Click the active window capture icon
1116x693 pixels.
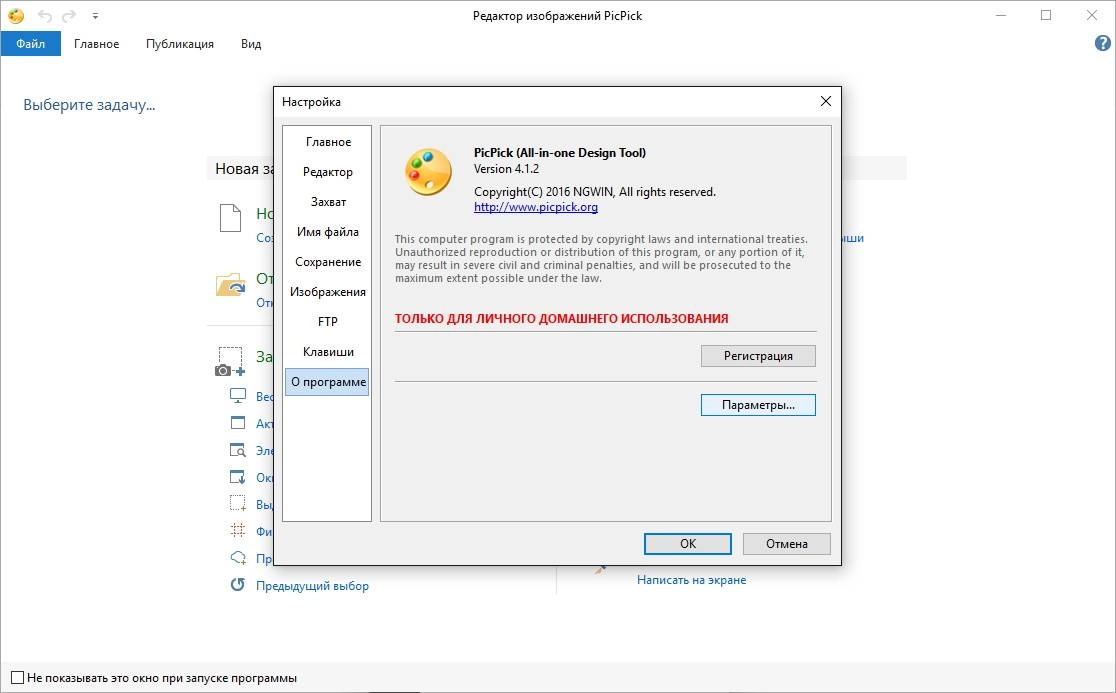pyautogui.click(x=238, y=423)
